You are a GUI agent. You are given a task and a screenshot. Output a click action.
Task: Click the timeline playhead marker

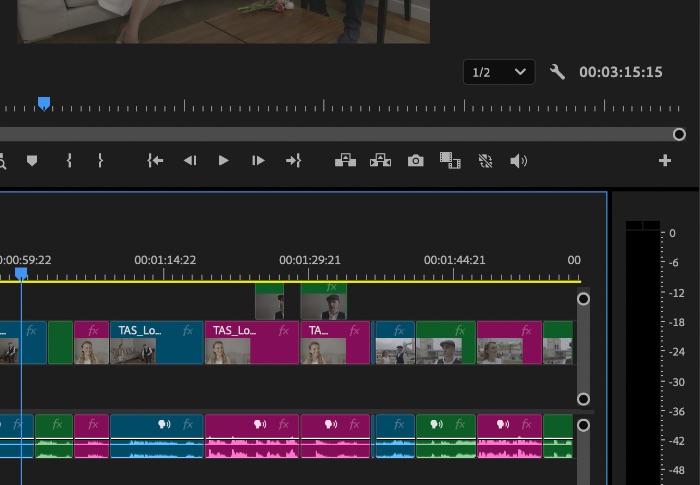(21, 273)
